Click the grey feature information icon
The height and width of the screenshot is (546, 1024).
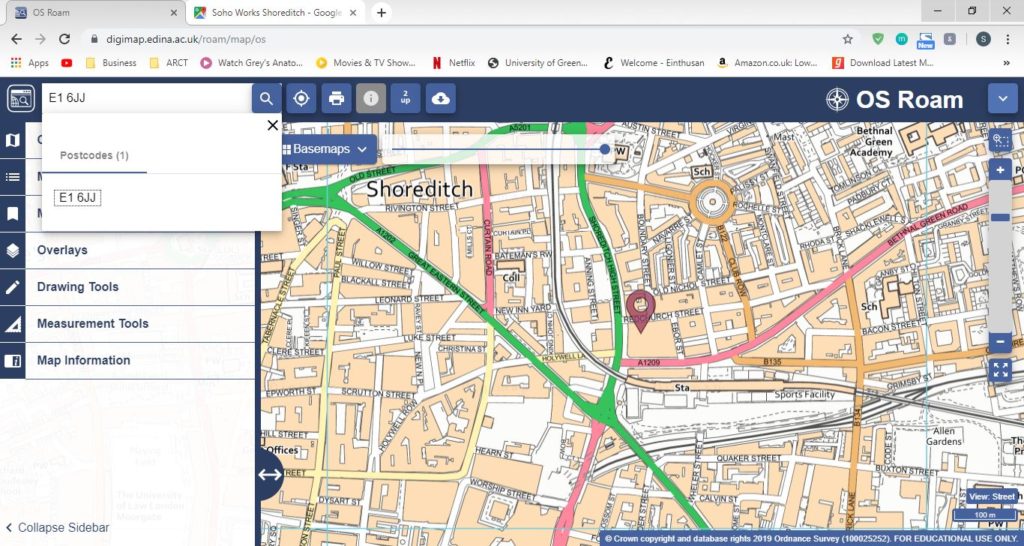pyautogui.click(x=371, y=99)
